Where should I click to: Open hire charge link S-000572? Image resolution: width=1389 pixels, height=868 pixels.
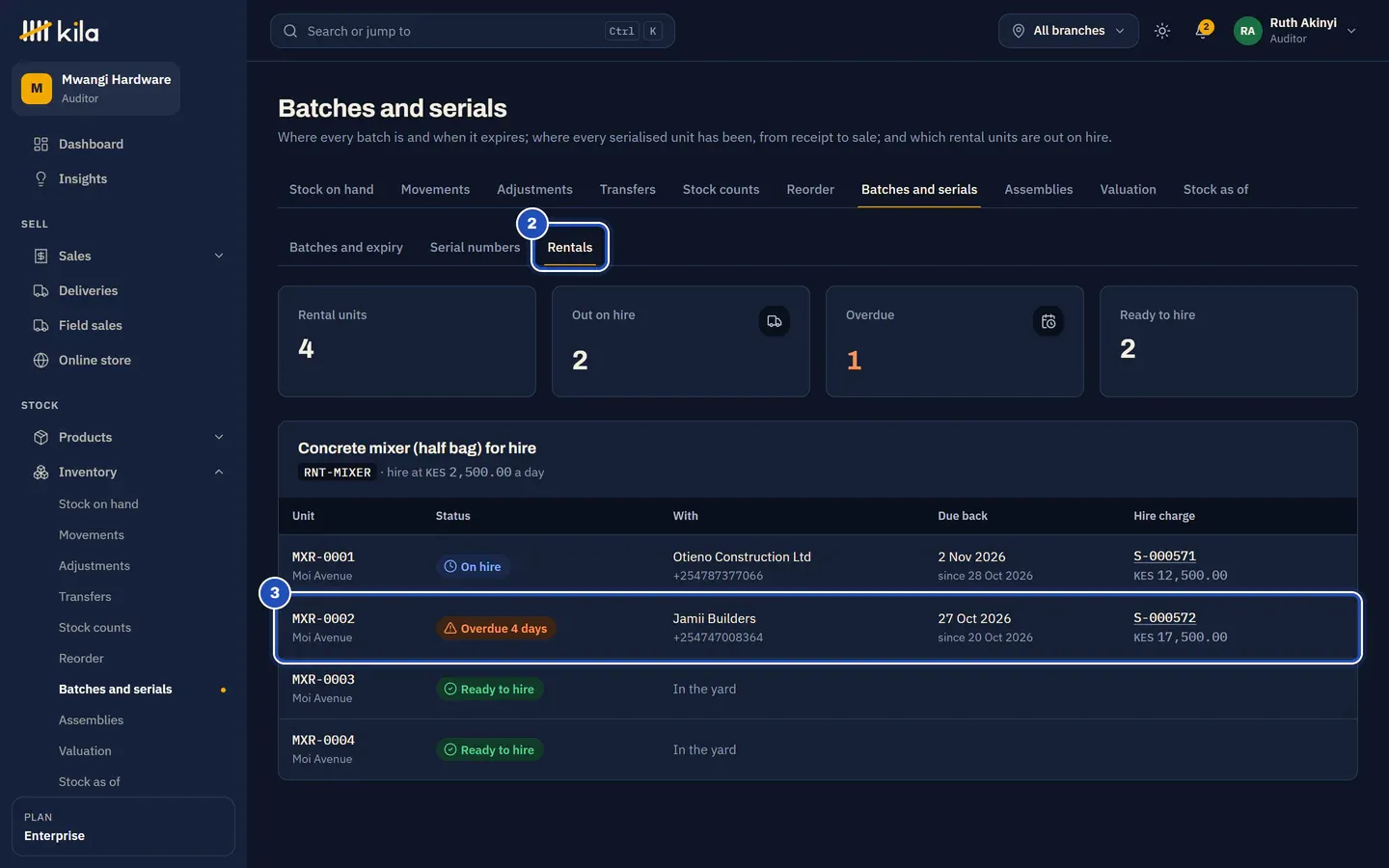[1164, 618]
